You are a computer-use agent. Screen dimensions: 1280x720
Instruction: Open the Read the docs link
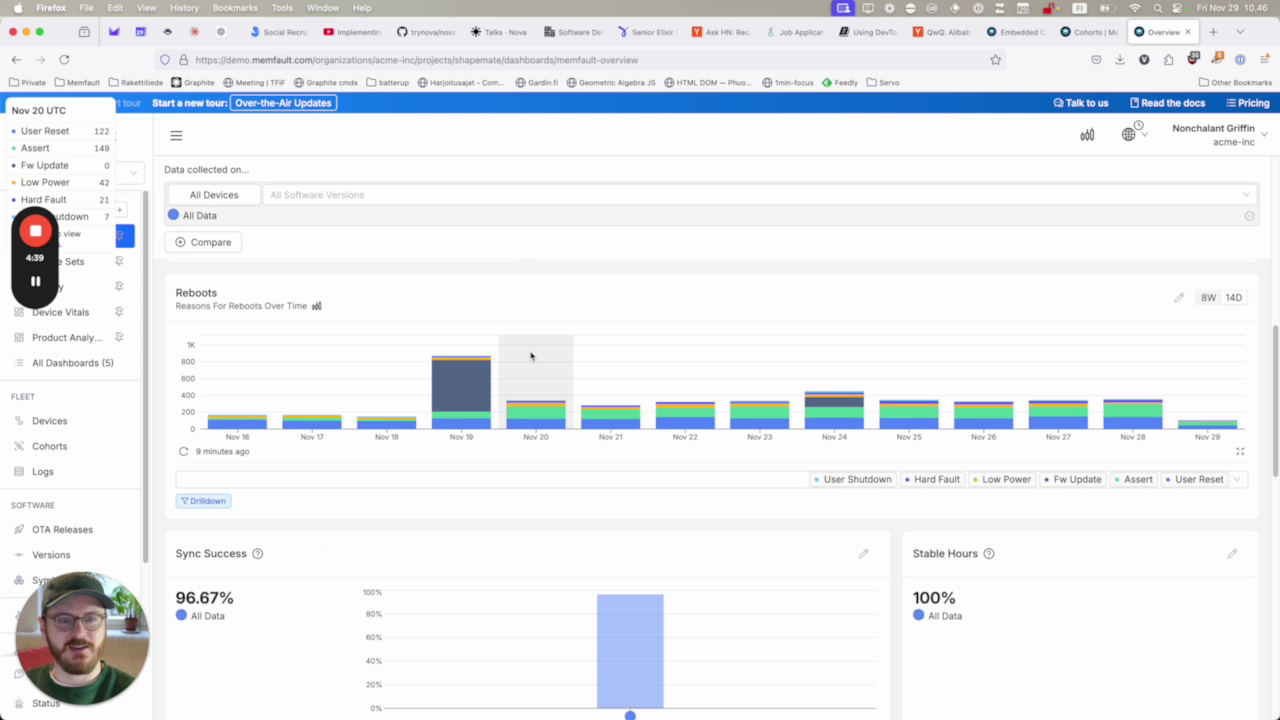(x=1167, y=103)
